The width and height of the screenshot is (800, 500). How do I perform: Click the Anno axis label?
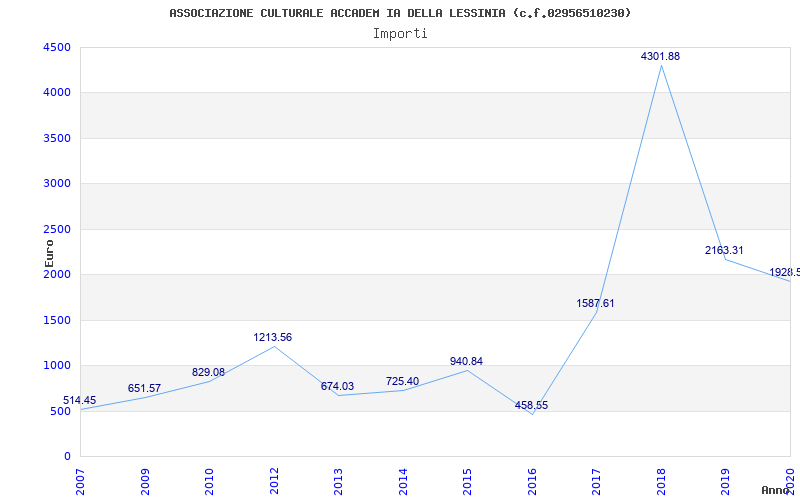776,490
